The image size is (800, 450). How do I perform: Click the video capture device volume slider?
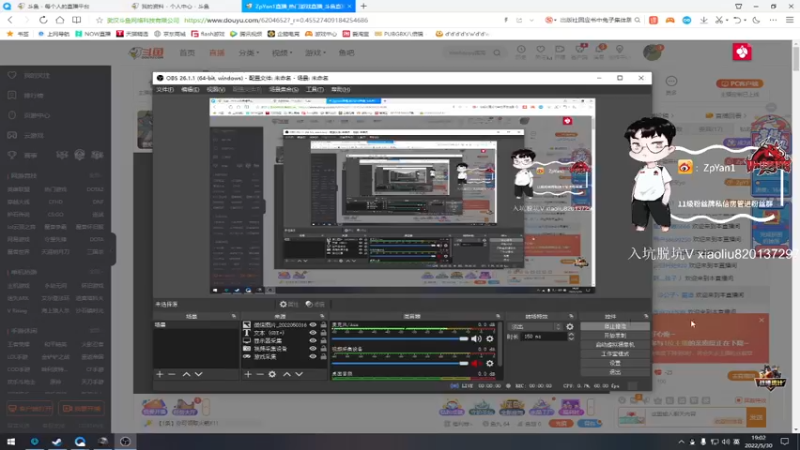[x=400, y=363]
